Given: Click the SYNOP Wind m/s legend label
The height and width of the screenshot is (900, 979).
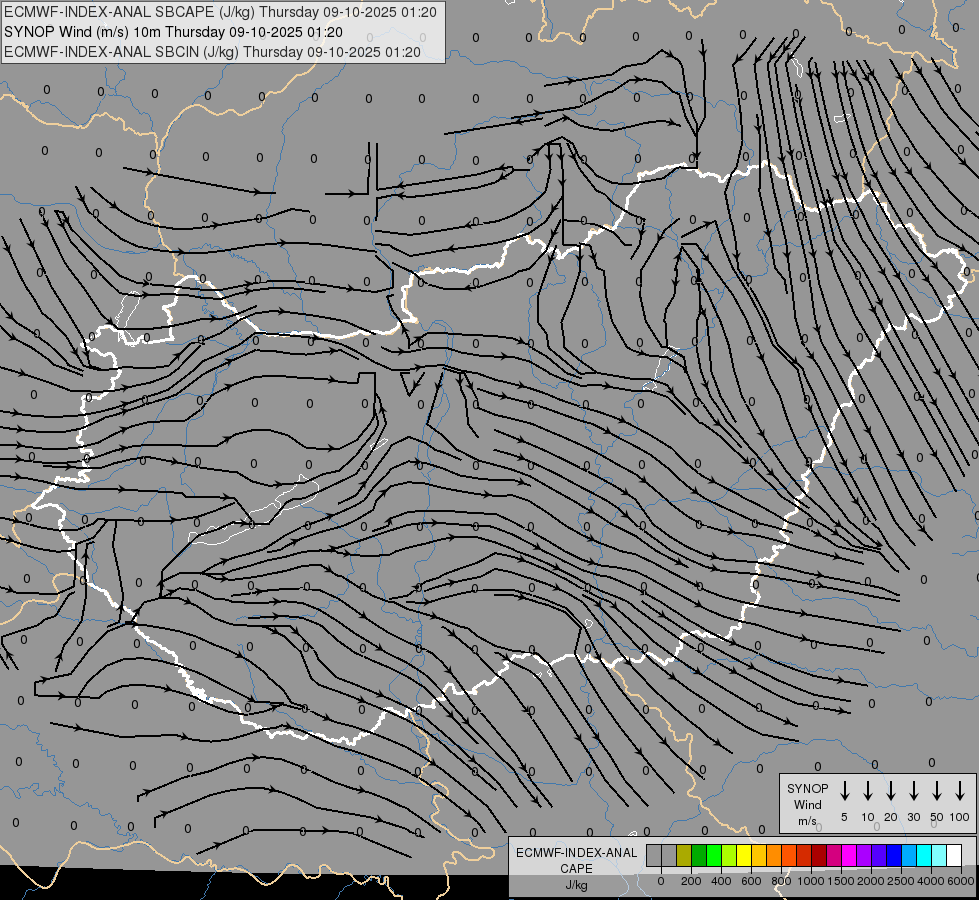Looking at the screenshot, I should 807,805.
